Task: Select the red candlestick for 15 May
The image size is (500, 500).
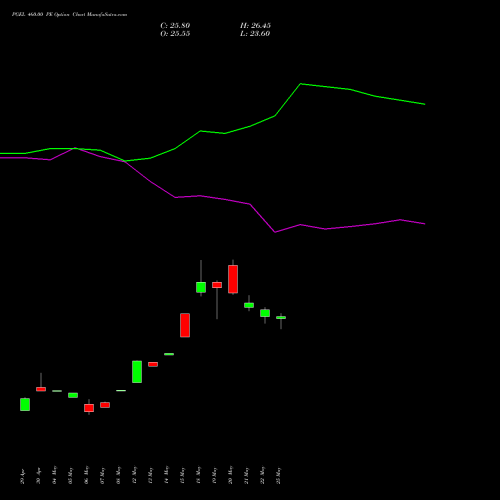Action: pyautogui.click(x=185, y=325)
